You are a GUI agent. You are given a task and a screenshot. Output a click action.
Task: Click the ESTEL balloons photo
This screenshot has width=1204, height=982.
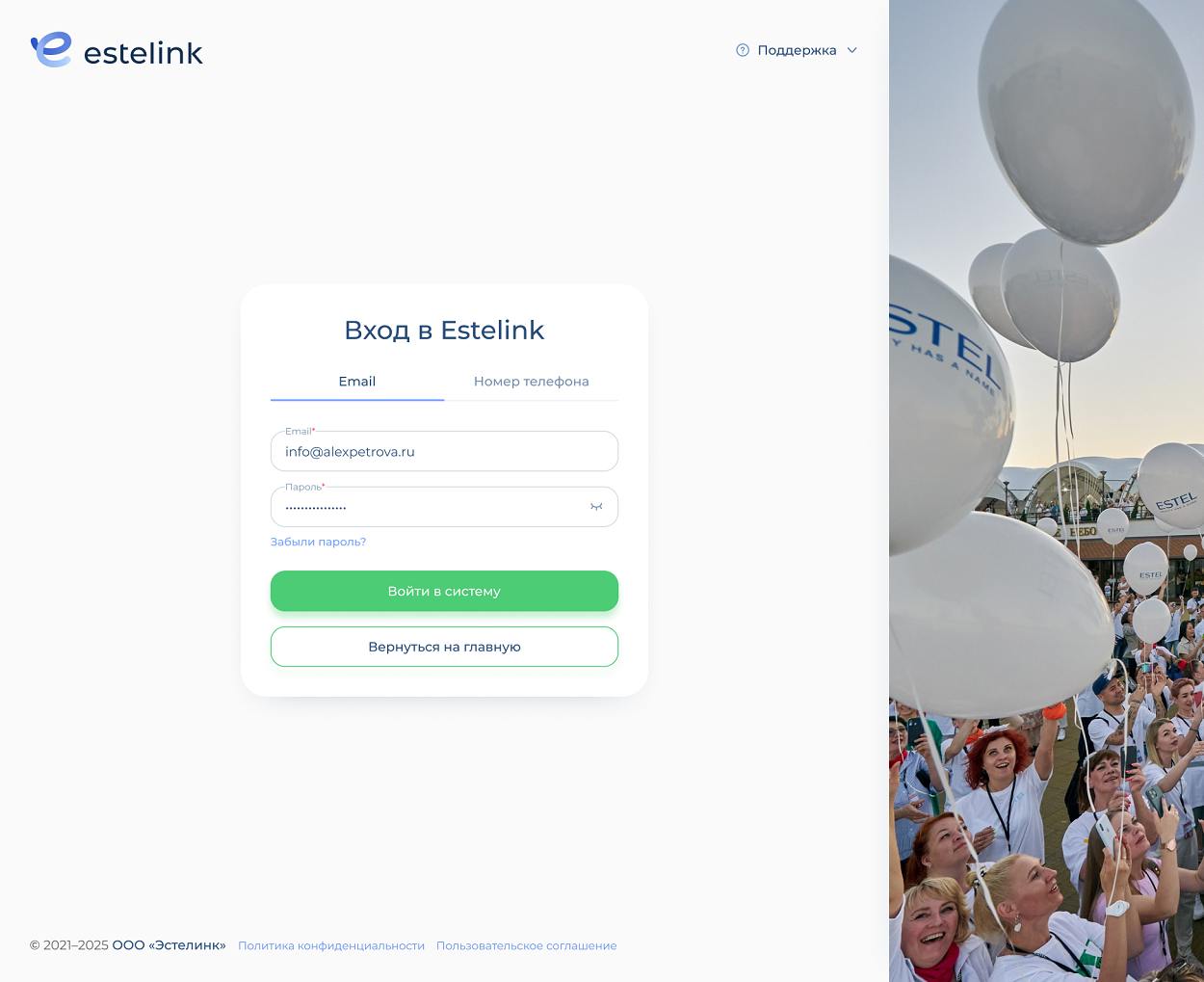(x=1046, y=491)
